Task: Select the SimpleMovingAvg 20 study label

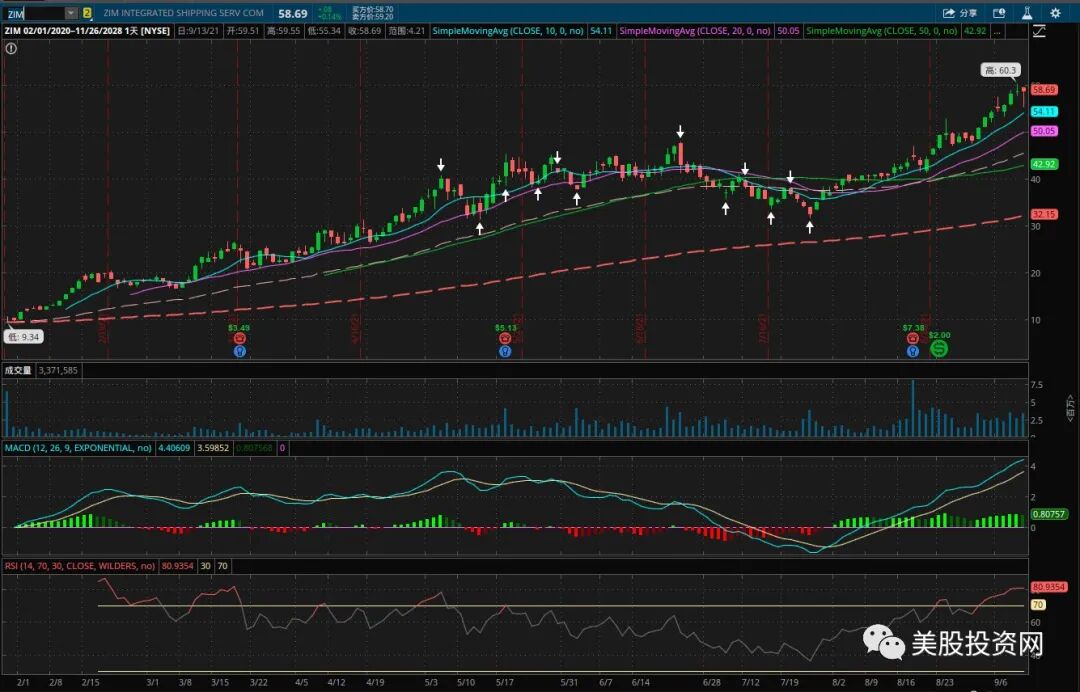Action: point(694,31)
